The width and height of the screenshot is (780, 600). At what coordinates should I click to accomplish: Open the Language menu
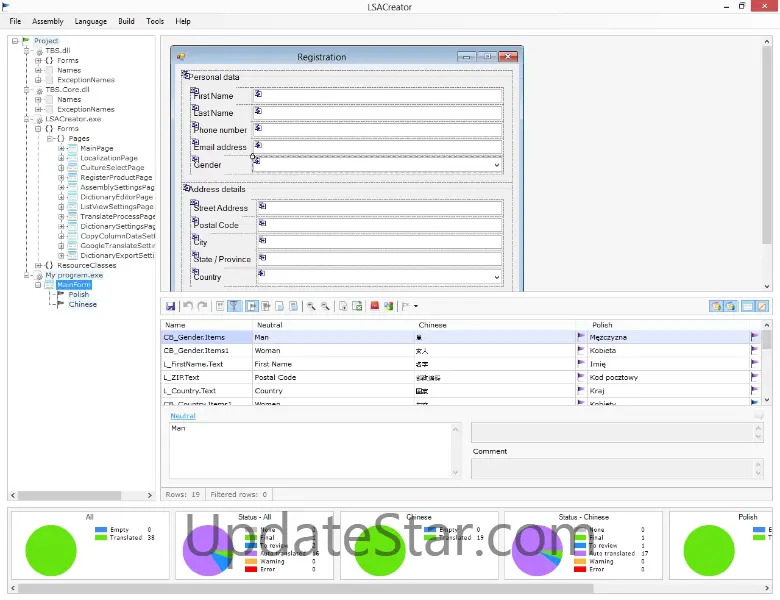click(90, 21)
